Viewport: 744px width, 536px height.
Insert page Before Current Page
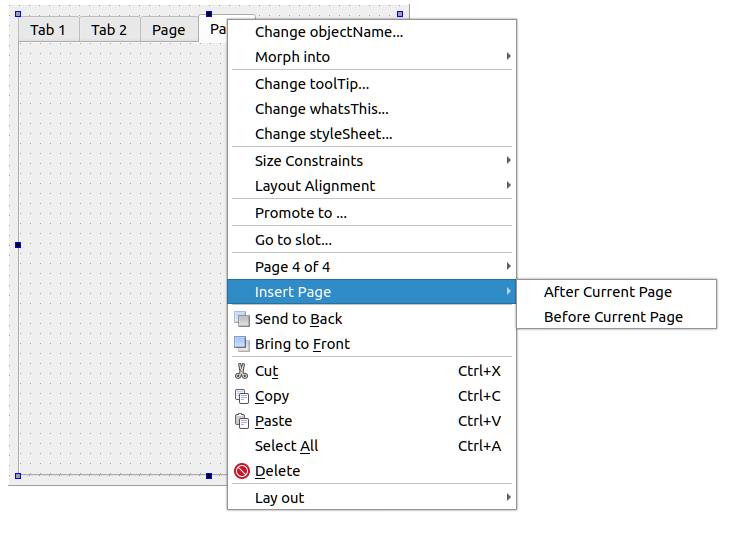pos(616,317)
